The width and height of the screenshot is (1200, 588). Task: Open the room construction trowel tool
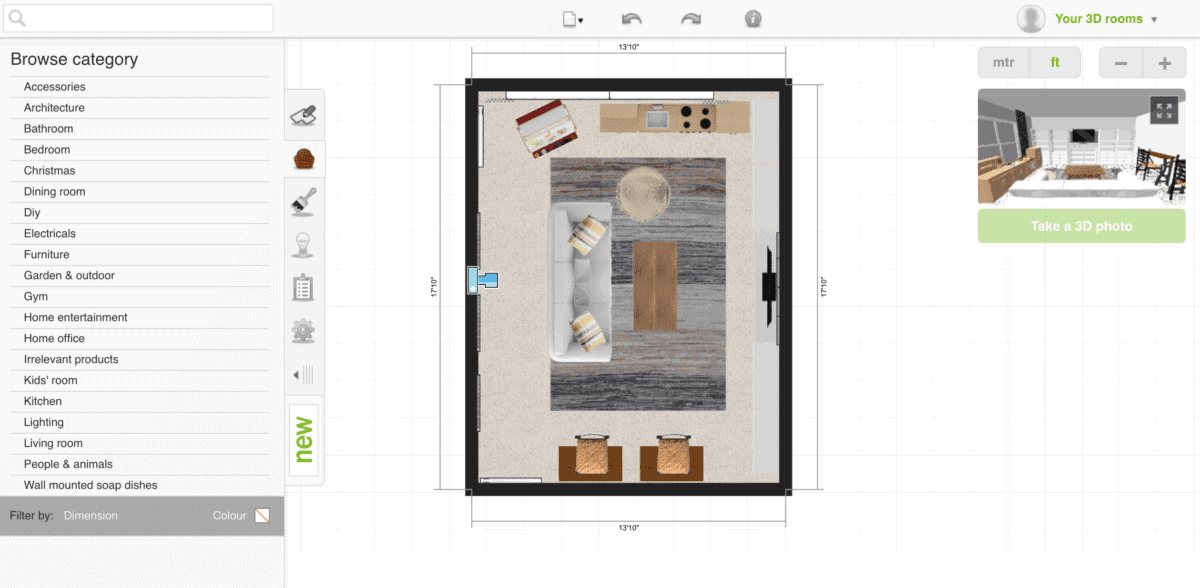coord(304,116)
